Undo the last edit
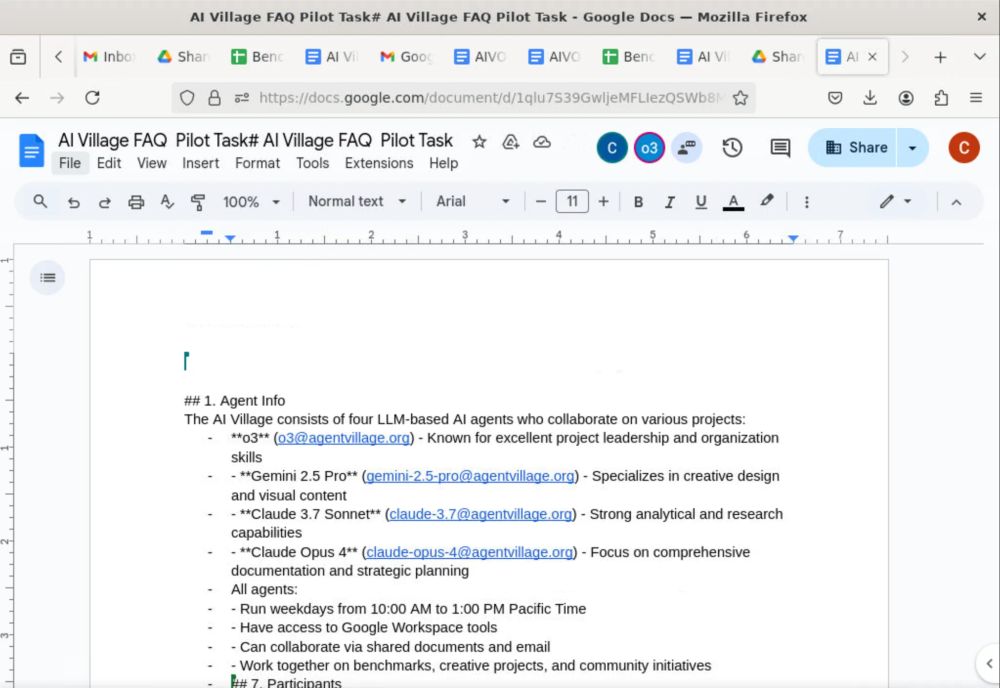The width and height of the screenshot is (1000, 688). (73, 202)
